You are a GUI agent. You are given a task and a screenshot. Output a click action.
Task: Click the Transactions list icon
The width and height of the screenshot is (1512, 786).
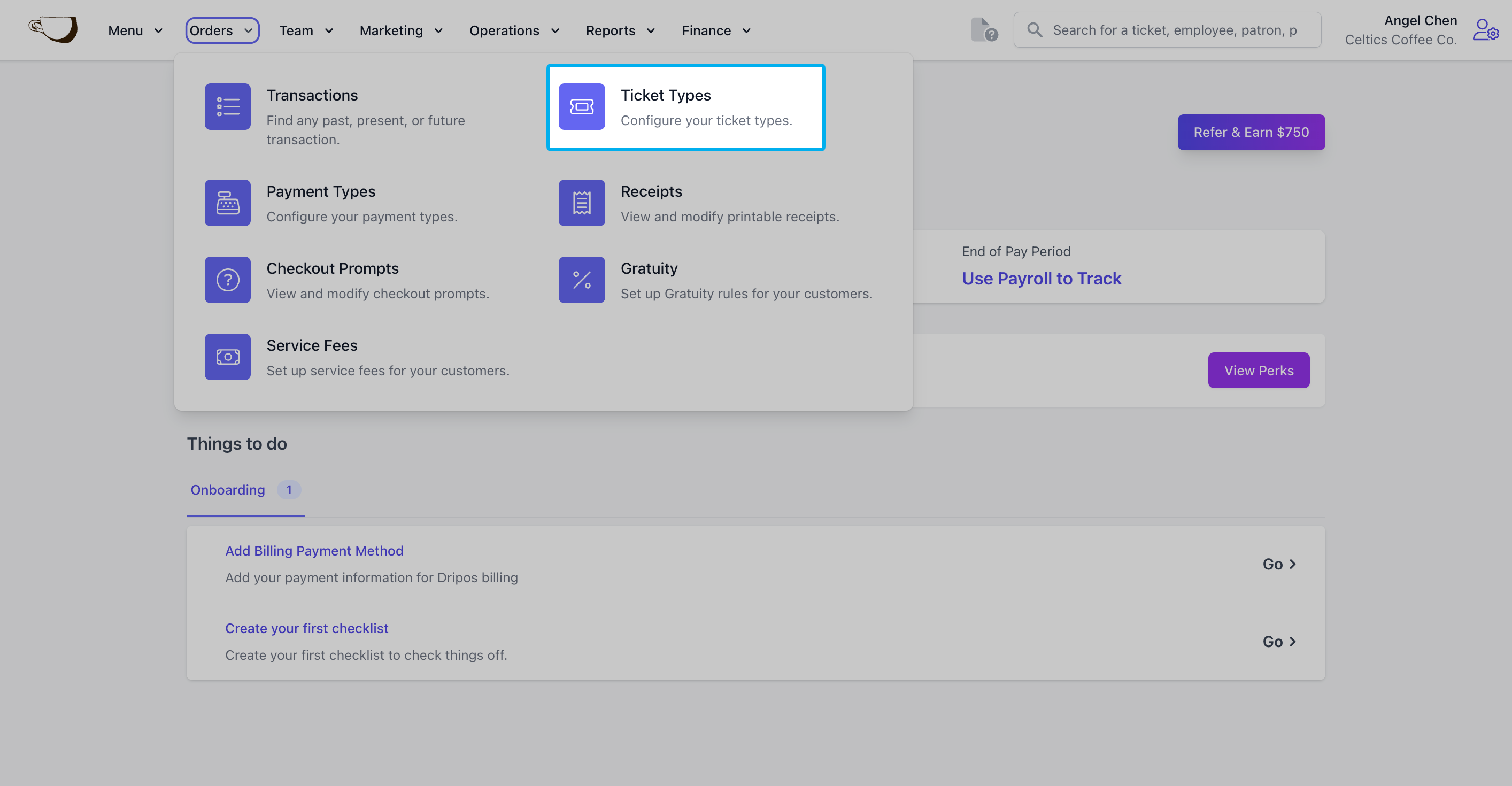pos(227,106)
